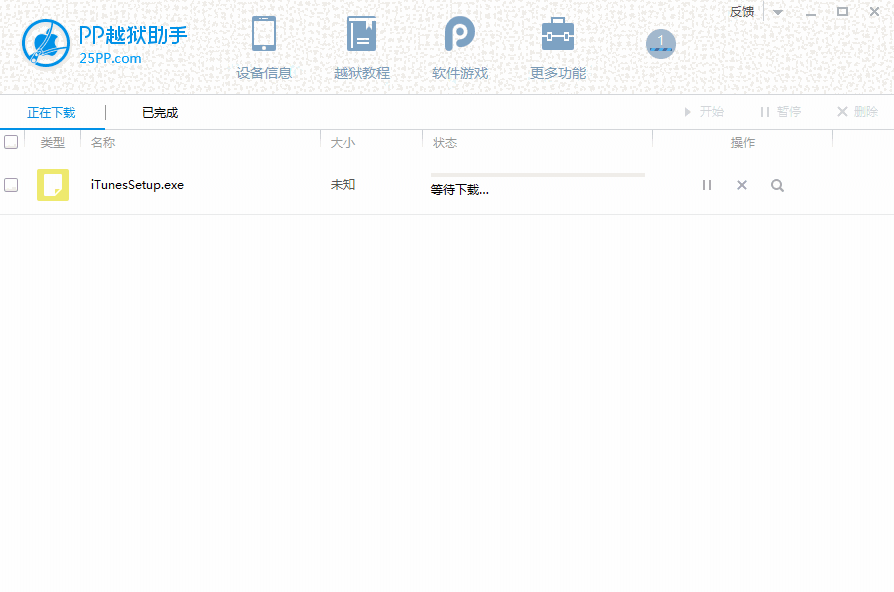Open the 软件游戏 apps and games section
Image resolution: width=894 pixels, height=592 pixels.
(459, 45)
